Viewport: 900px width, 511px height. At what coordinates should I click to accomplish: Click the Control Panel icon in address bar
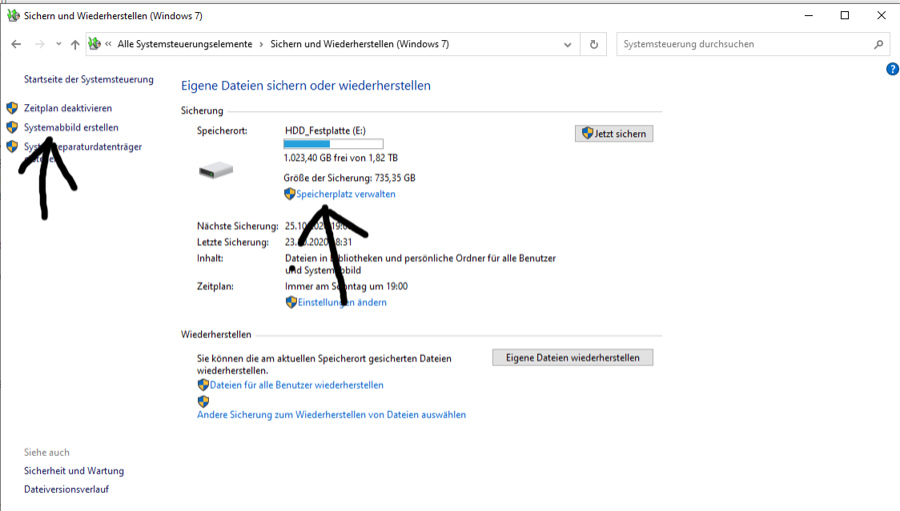(95, 45)
